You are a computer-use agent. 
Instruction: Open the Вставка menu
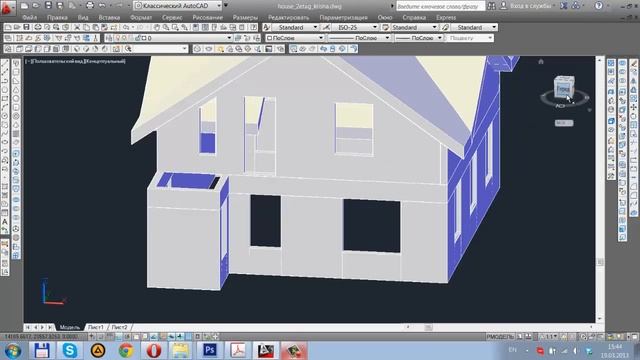click(109, 18)
